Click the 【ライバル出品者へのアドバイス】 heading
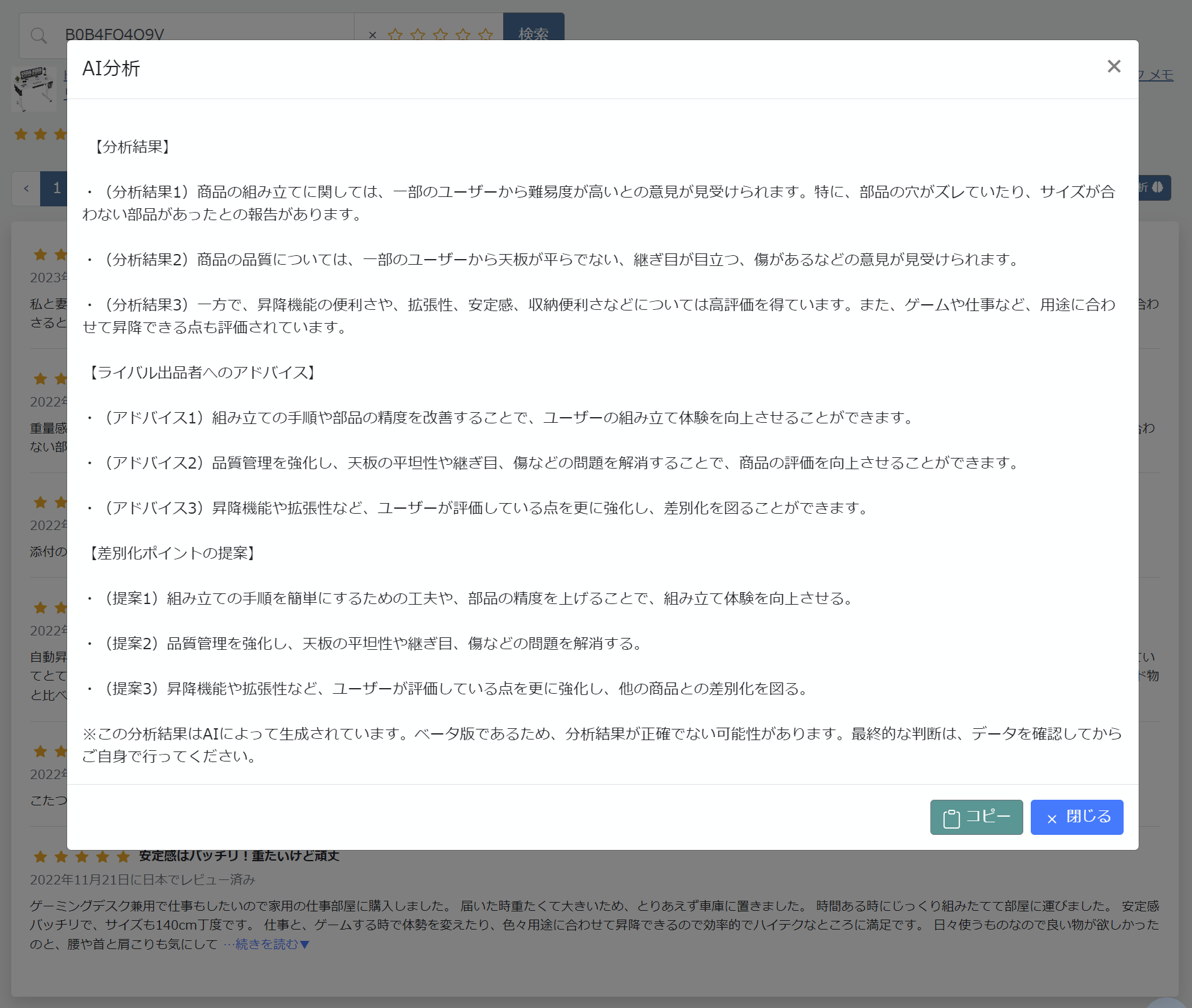1192x1008 pixels. point(203,373)
